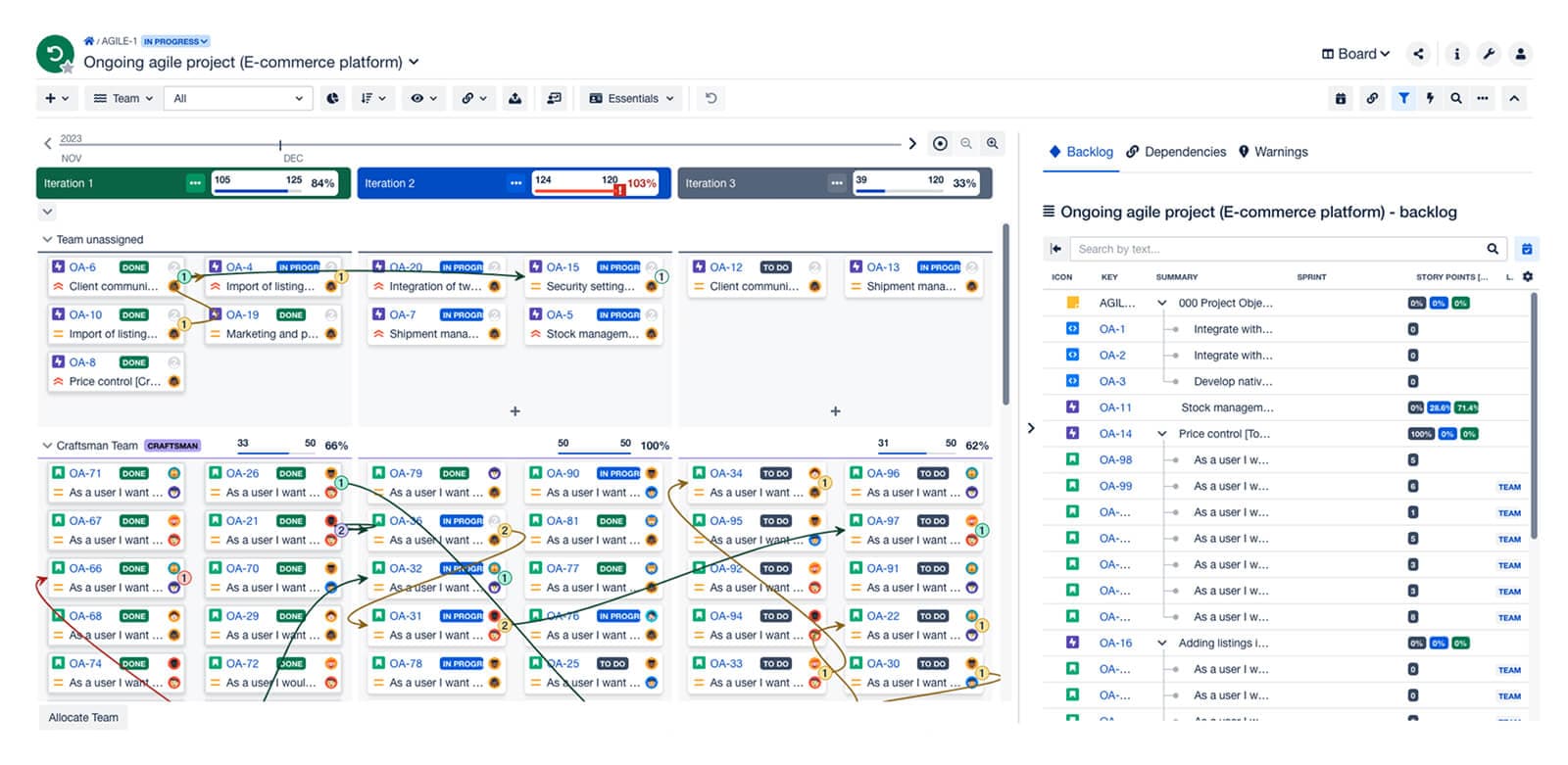This screenshot has height=765, width=1568.
Task: Collapse all swimlanes chevron under Iteration 1
Action: [47, 212]
